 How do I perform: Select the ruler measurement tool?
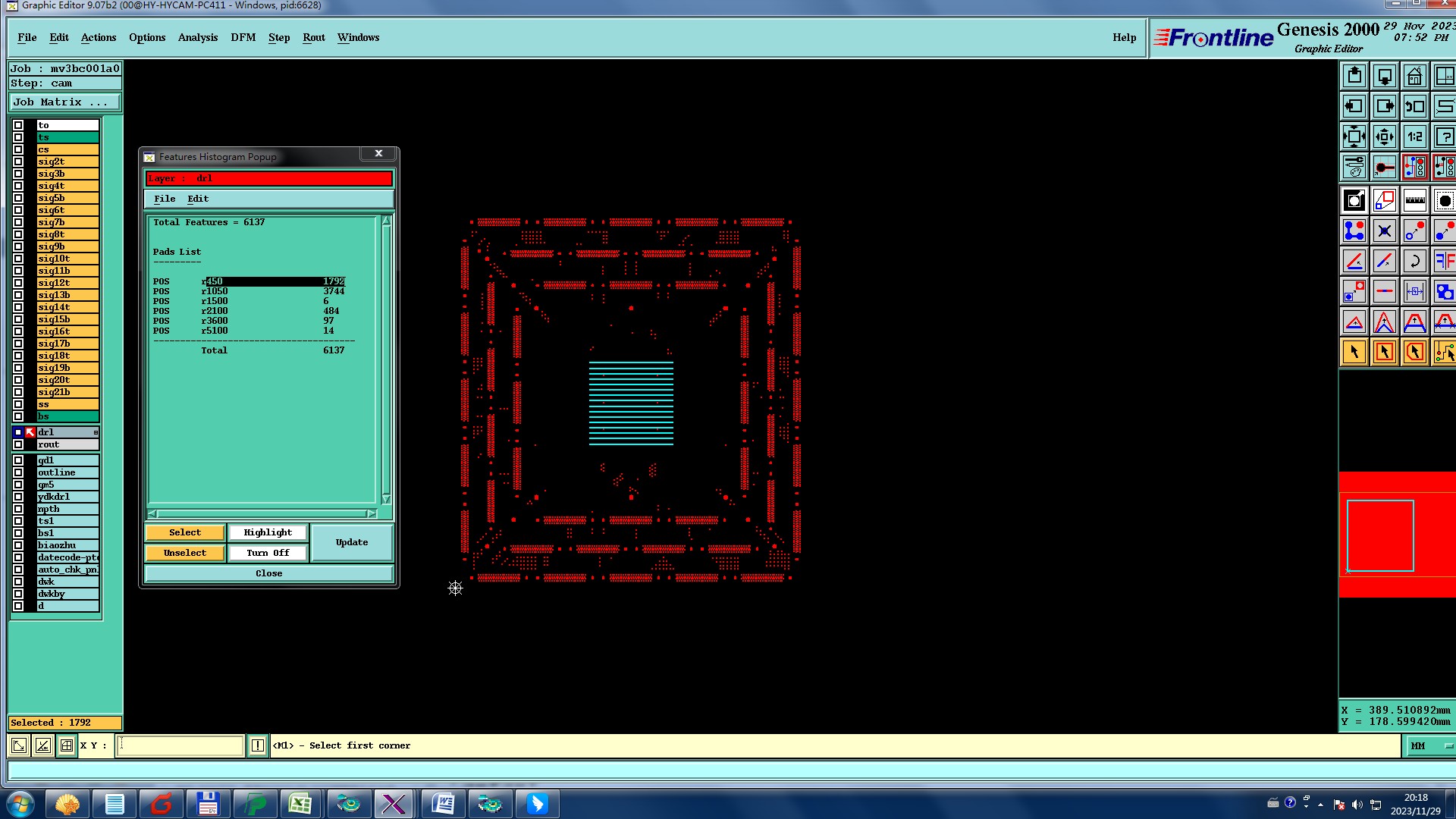[1414, 200]
